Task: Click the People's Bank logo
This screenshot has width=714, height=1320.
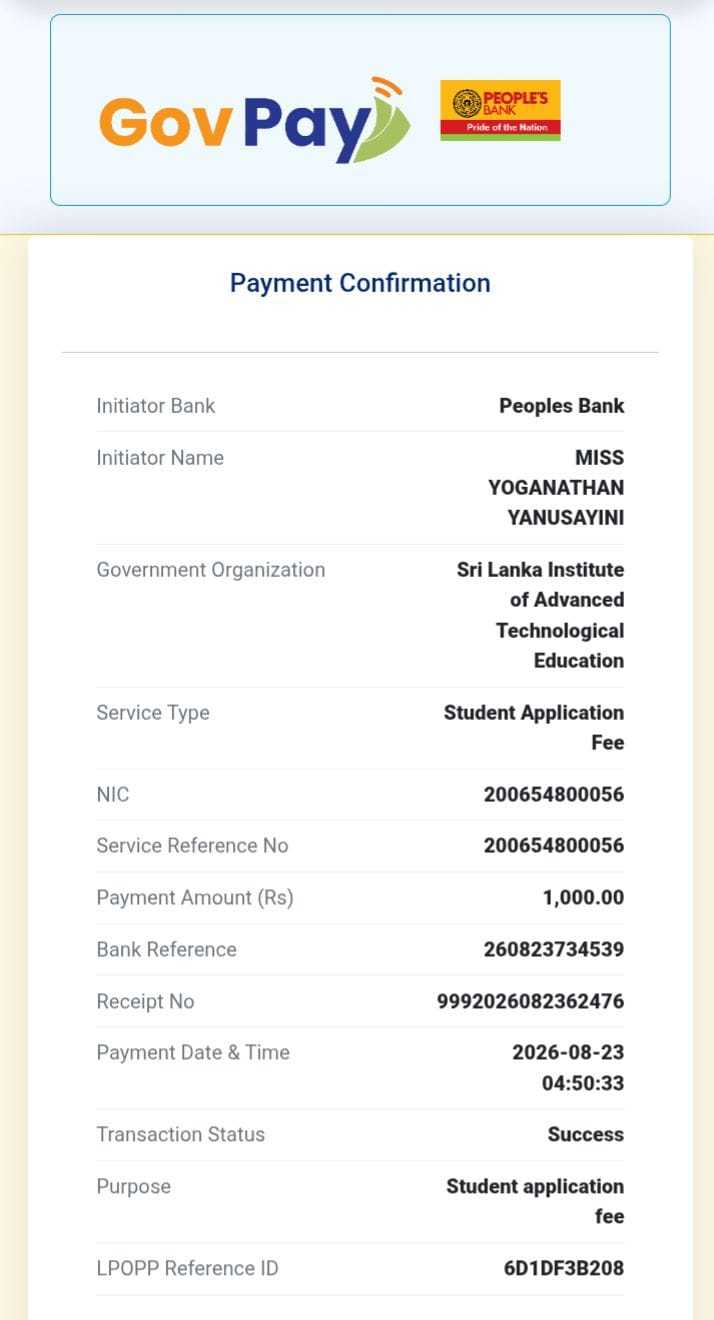Action: 500,110
